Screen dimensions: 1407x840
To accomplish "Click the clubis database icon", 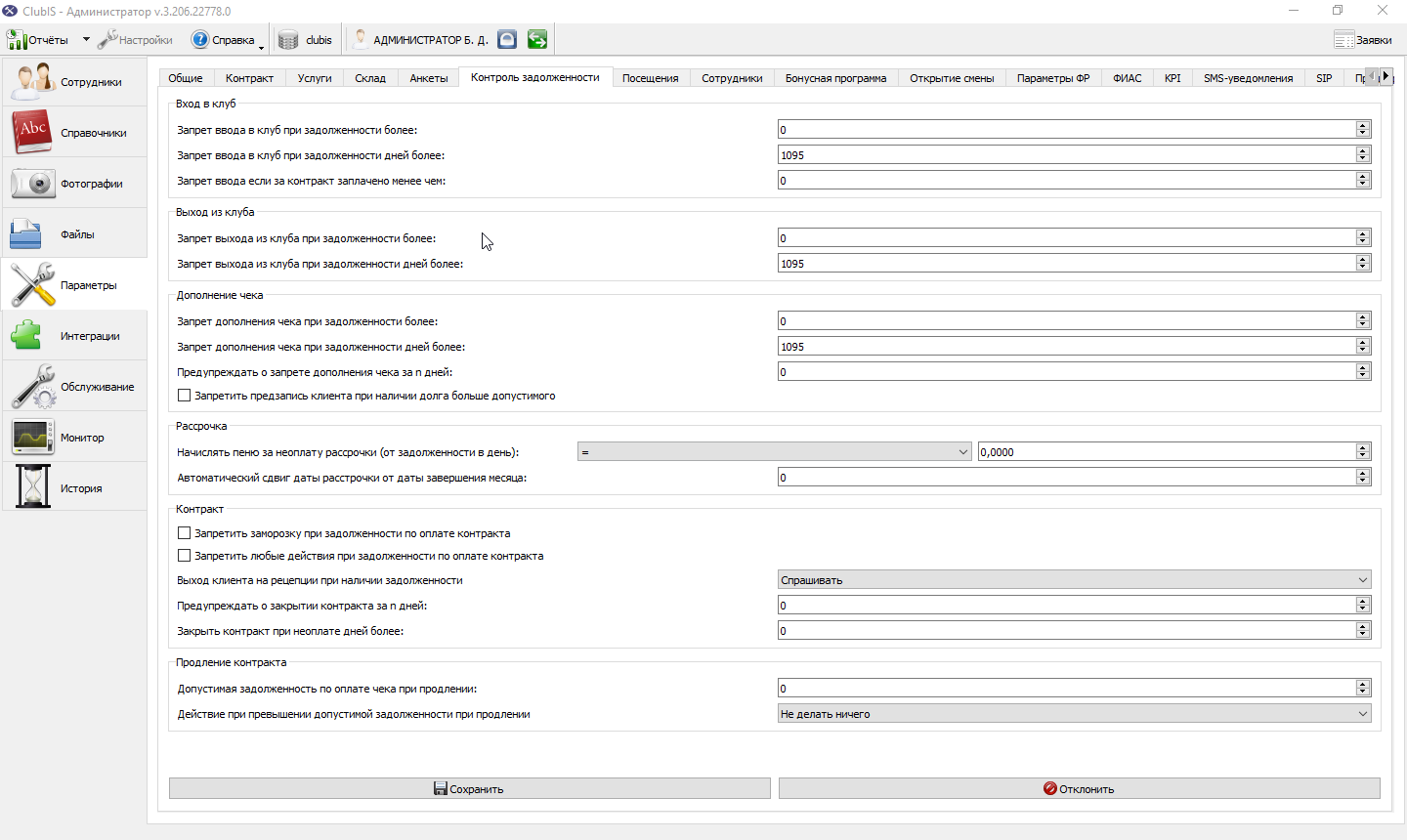I will (288, 40).
